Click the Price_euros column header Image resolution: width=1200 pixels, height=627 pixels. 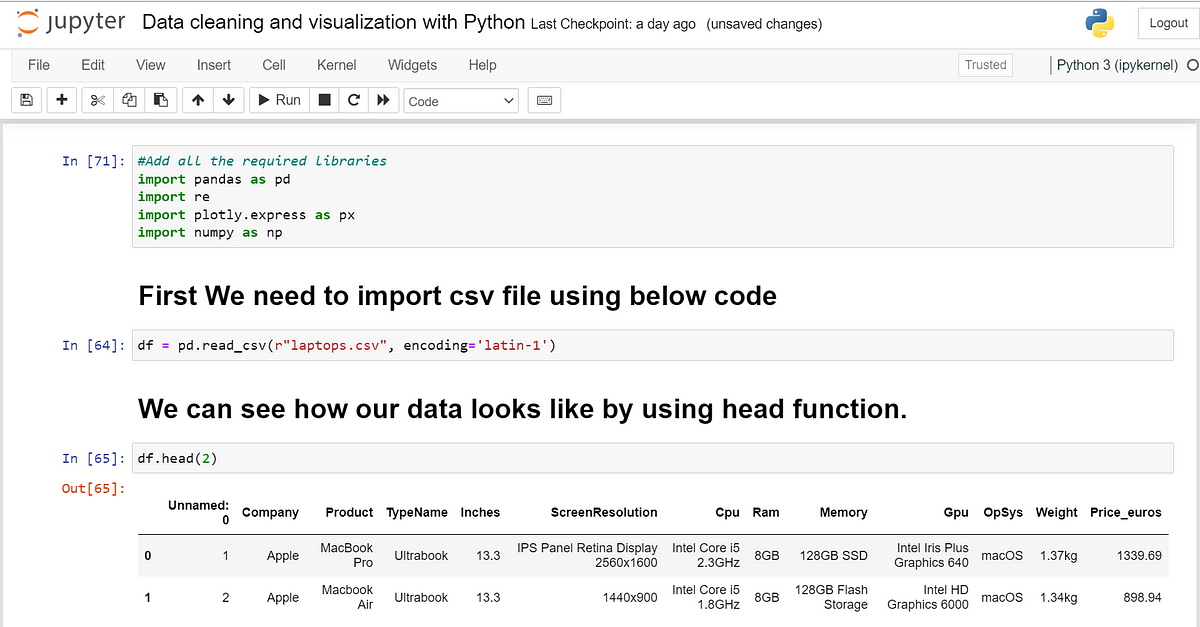[x=1126, y=512]
